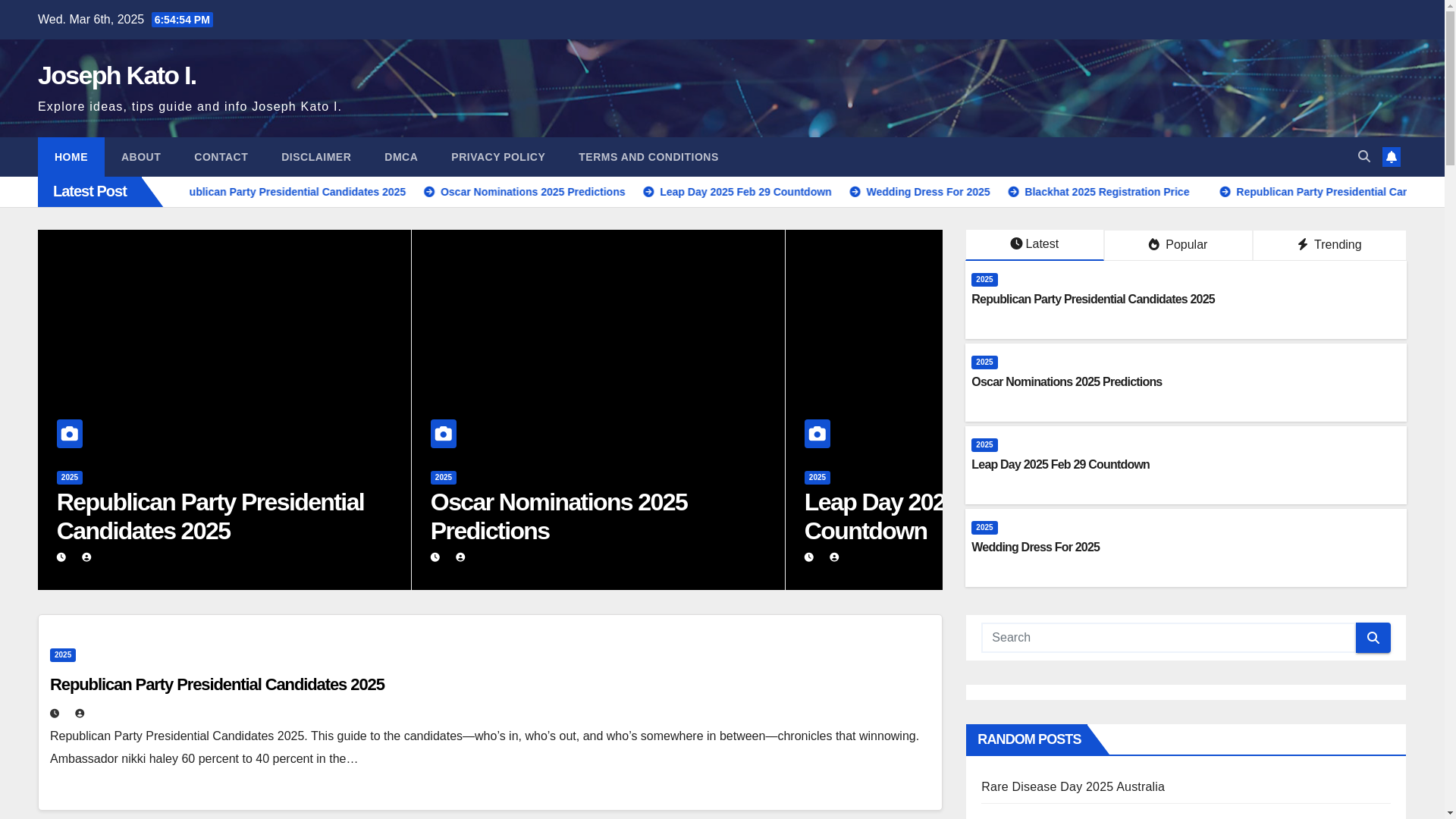Click the RANDOM POSTS heading
The image size is (1456, 819).
[x=1029, y=739]
